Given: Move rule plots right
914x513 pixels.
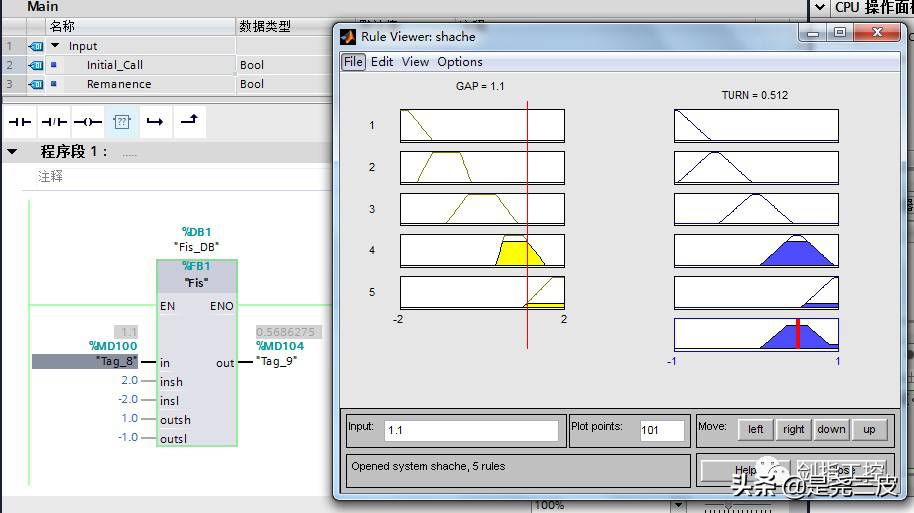Looking at the screenshot, I should tap(793, 430).
